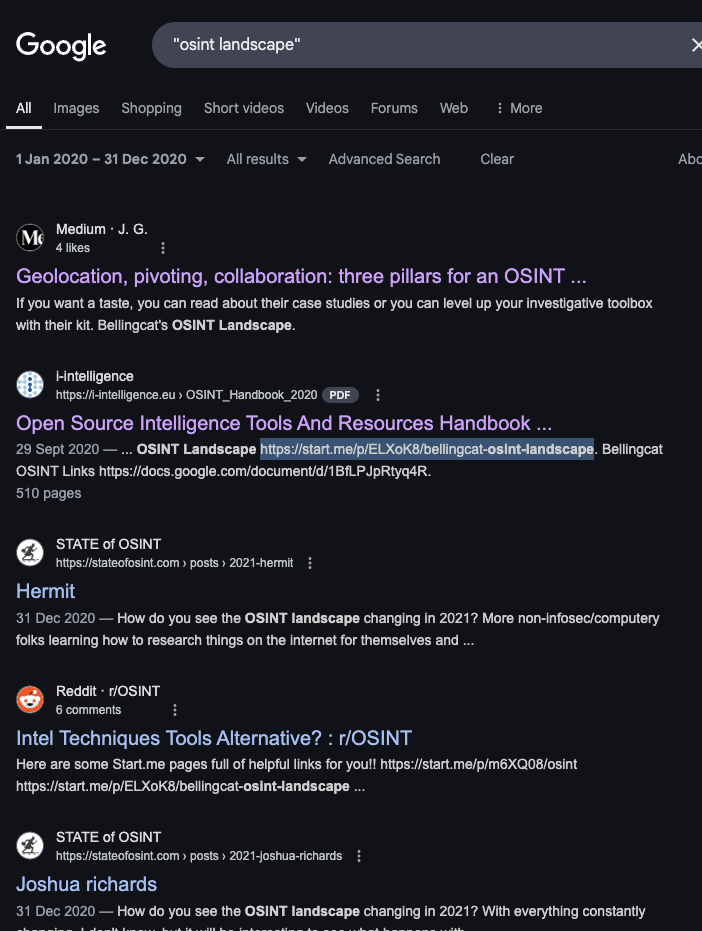Open the All results dropdown
The width and height of the screenshot is (702, 931).
click(266, 159)
